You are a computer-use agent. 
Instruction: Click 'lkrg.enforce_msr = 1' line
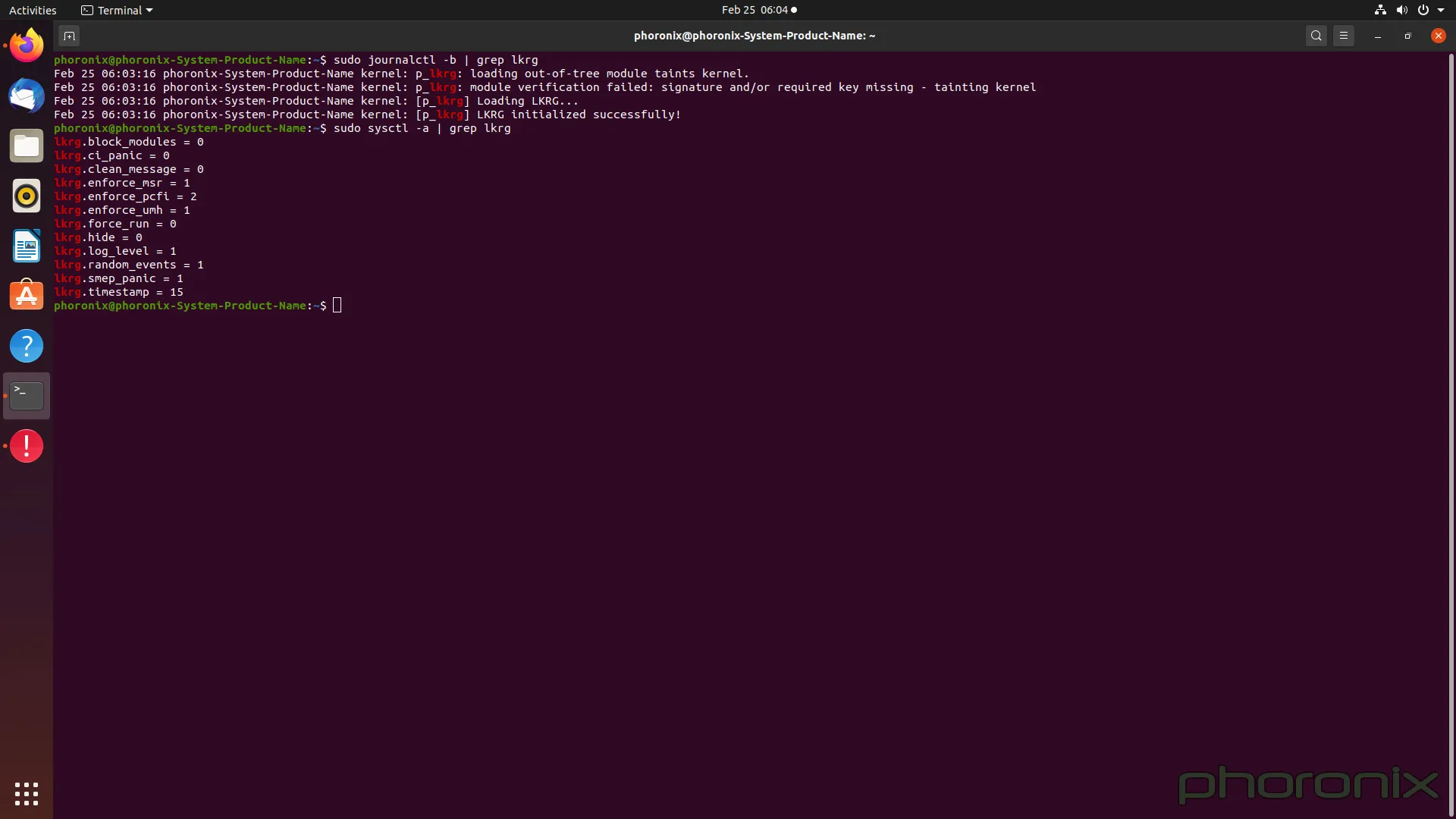(x=122, y=183)
